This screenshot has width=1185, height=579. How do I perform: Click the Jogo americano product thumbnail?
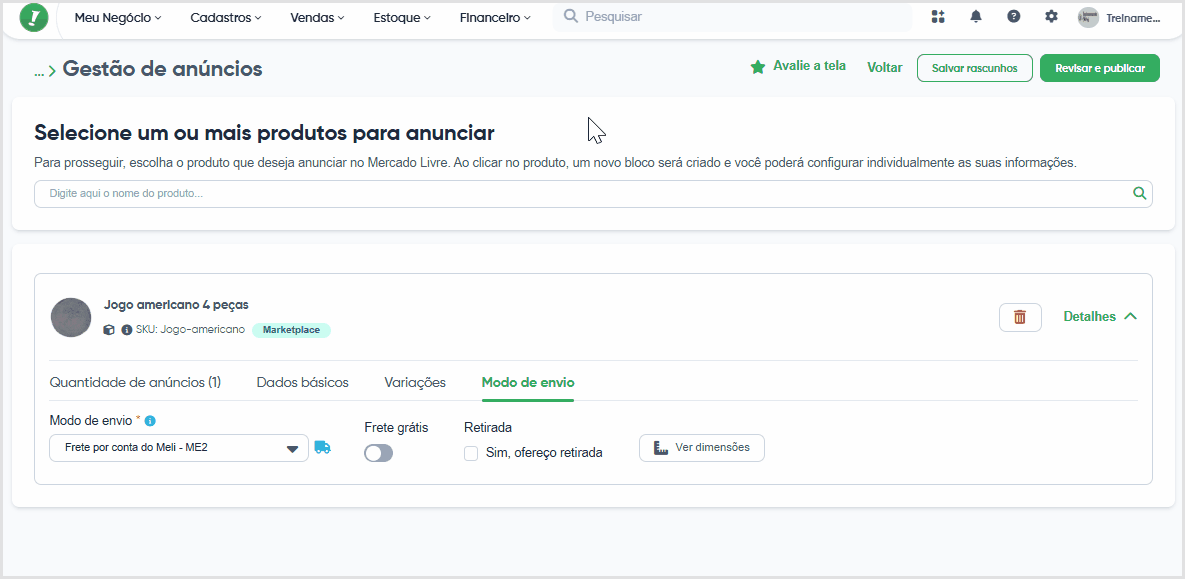tap(71, 317)
